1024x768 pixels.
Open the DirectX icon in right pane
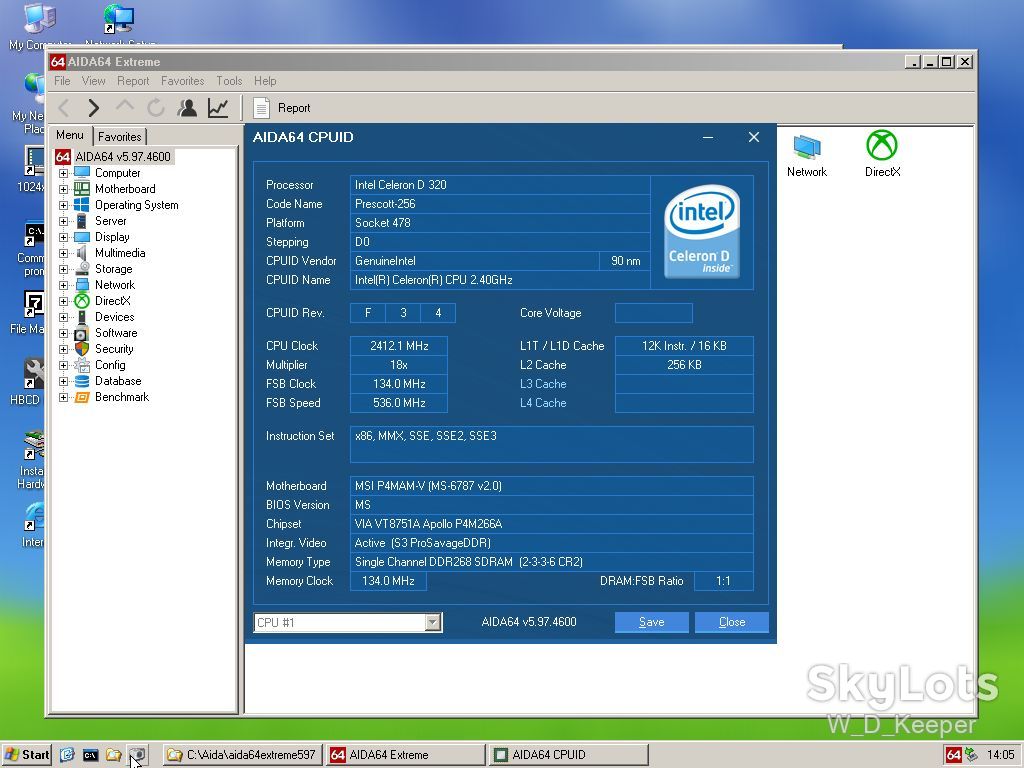(882, 145)
